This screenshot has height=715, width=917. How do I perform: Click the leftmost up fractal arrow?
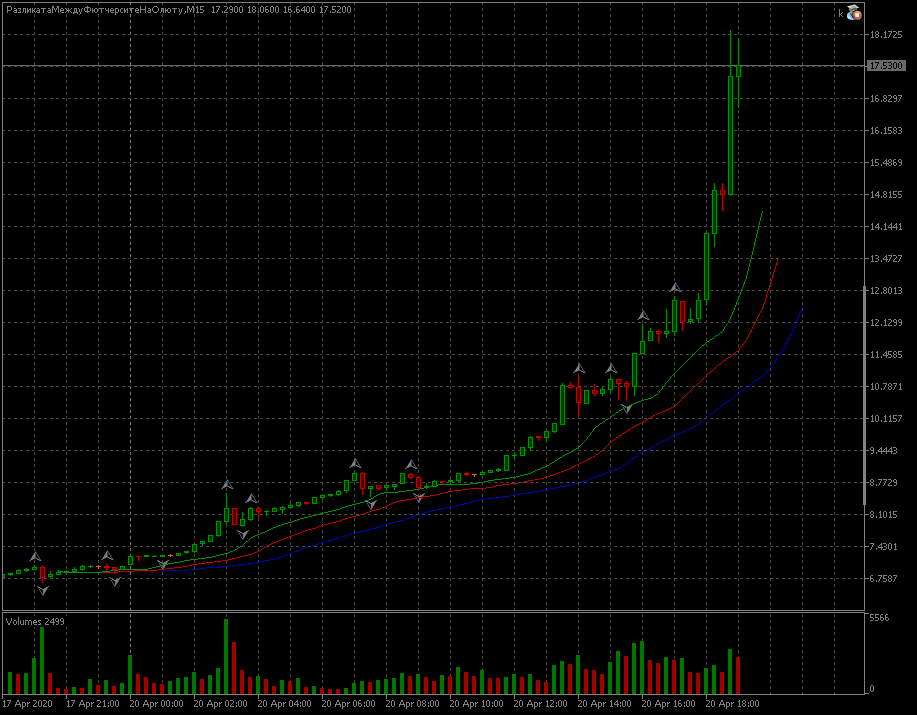[35, 556]
